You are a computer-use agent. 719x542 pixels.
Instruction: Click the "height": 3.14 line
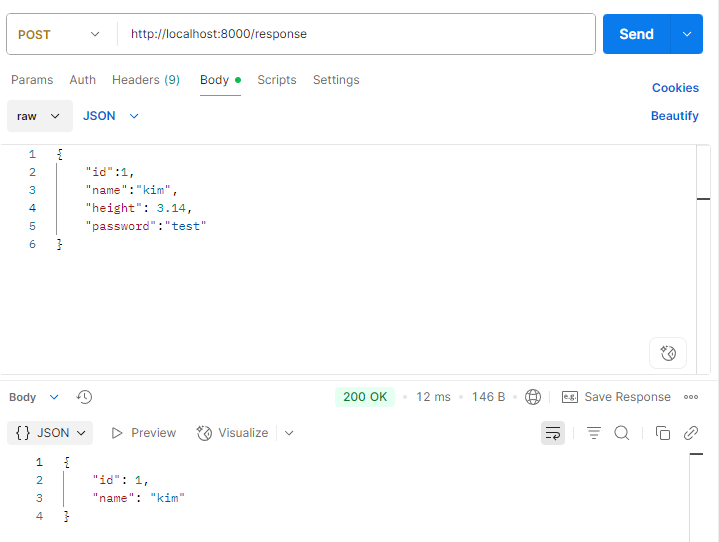138,208
